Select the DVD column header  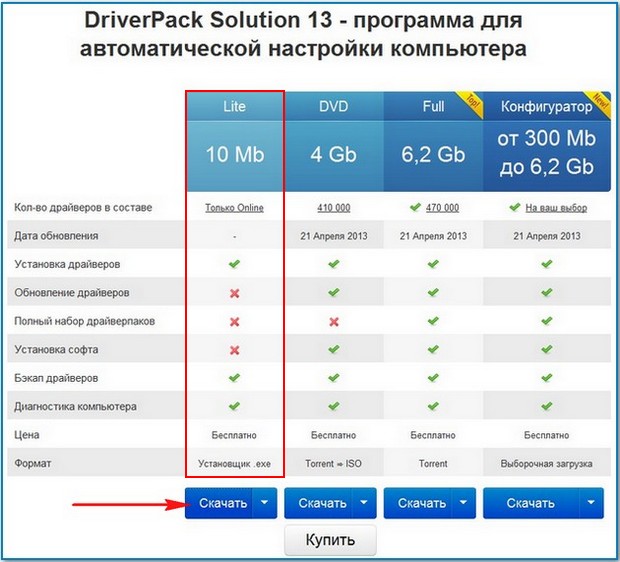coord(333,105)
